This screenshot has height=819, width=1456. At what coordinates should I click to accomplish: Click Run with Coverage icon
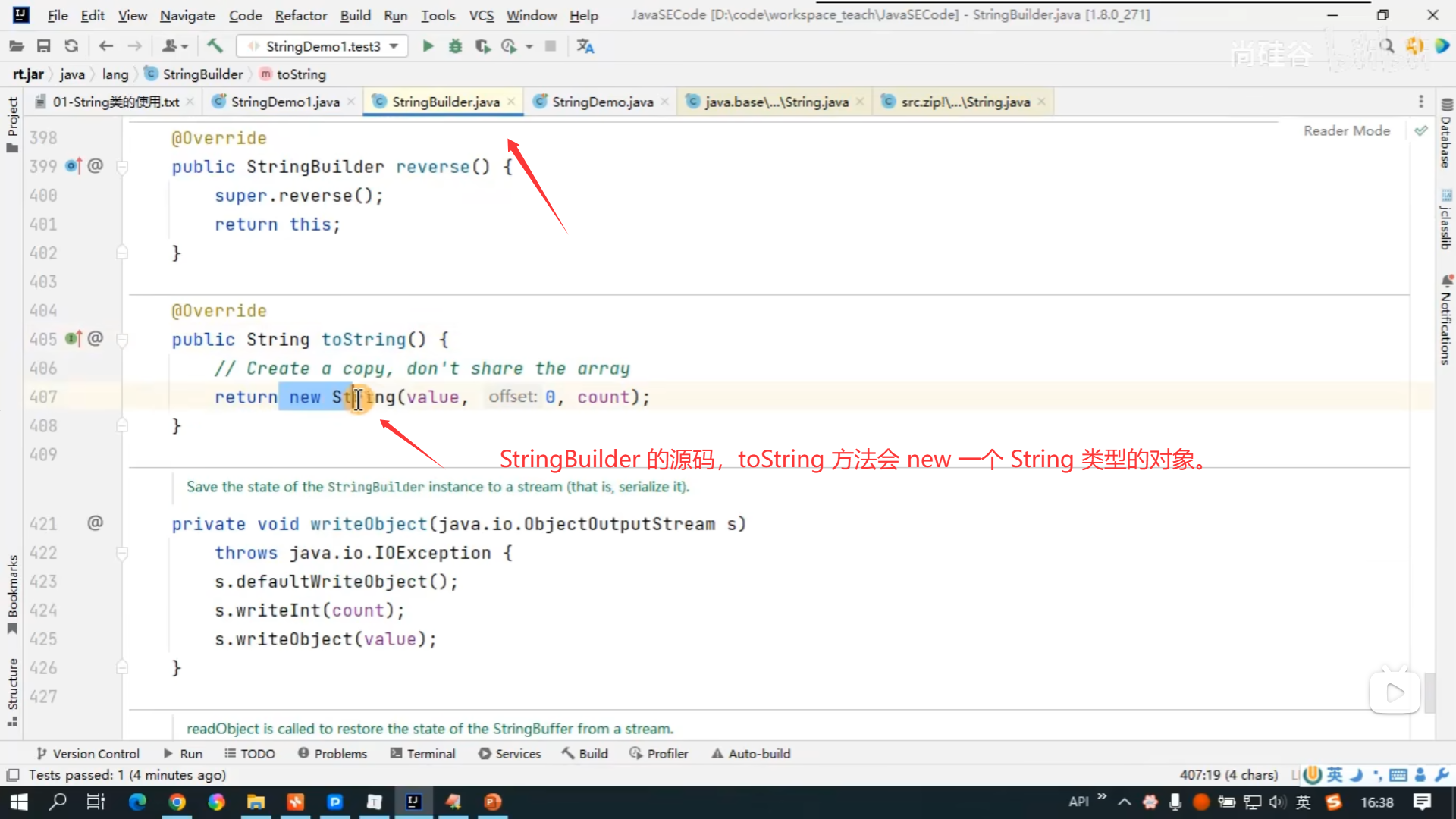[482, 46]
